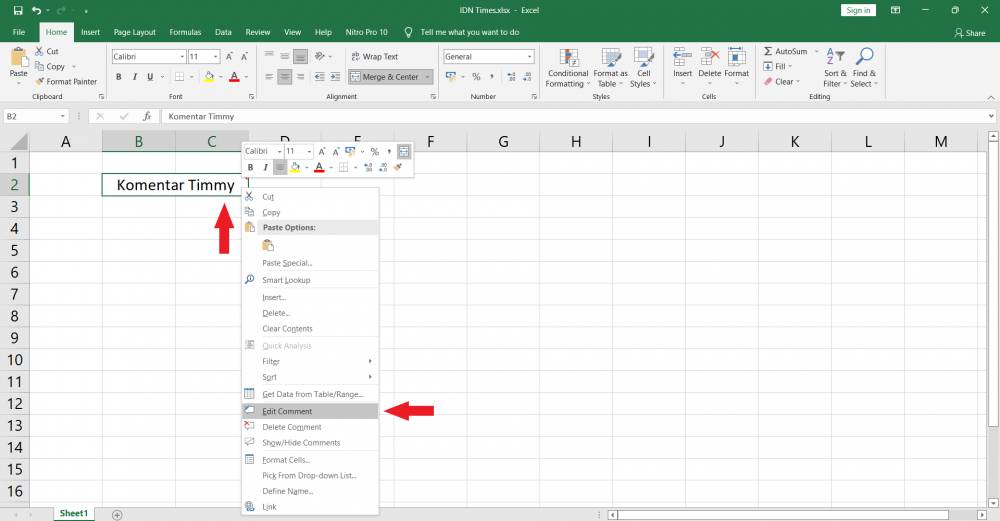Click the Sign in button
Image resolution: width=1000 pixels, height=521 pixels.
(x=858, y=10)
